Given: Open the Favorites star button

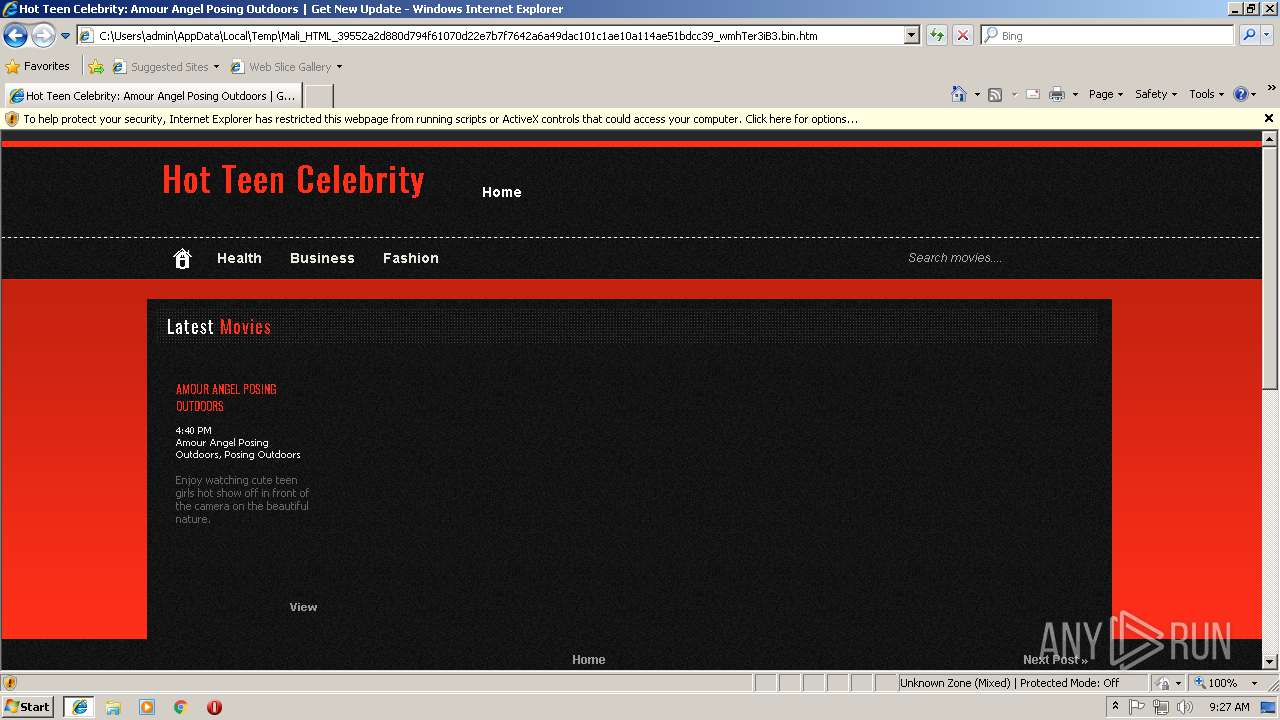Looking at the screenshot, I should [38, 67].
